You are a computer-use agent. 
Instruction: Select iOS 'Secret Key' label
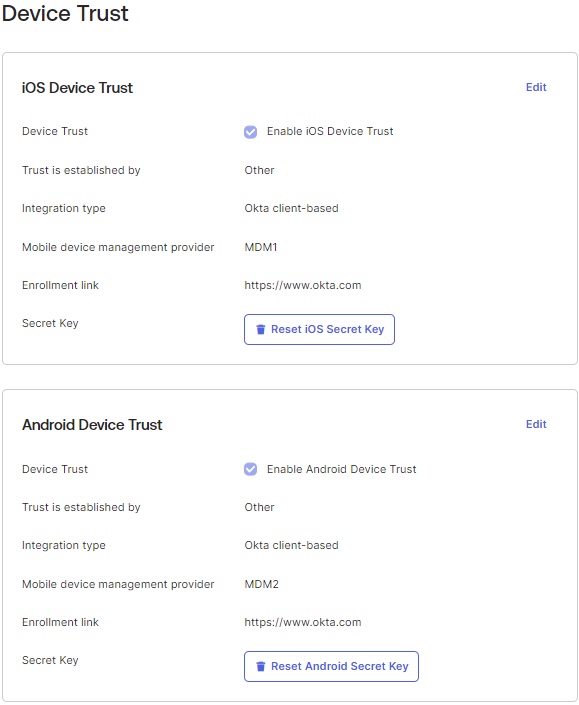(50, 324)
